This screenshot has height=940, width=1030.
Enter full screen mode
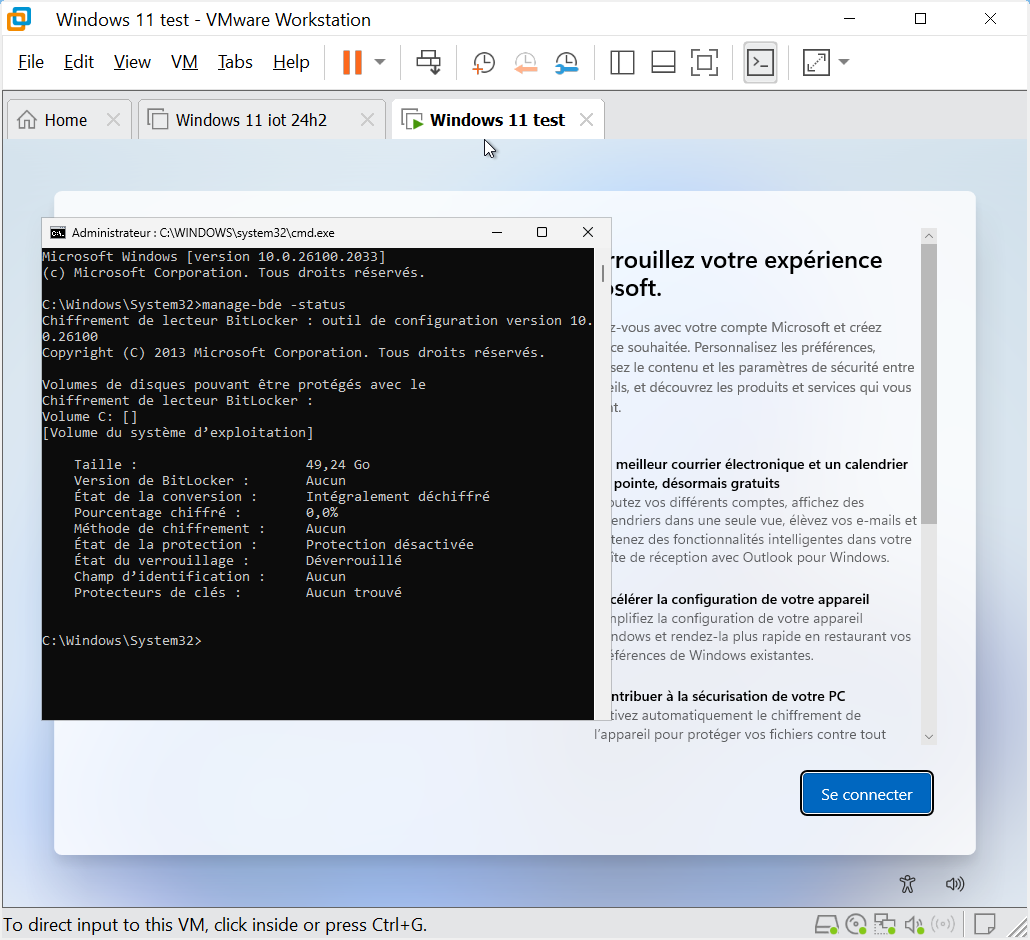704,62
